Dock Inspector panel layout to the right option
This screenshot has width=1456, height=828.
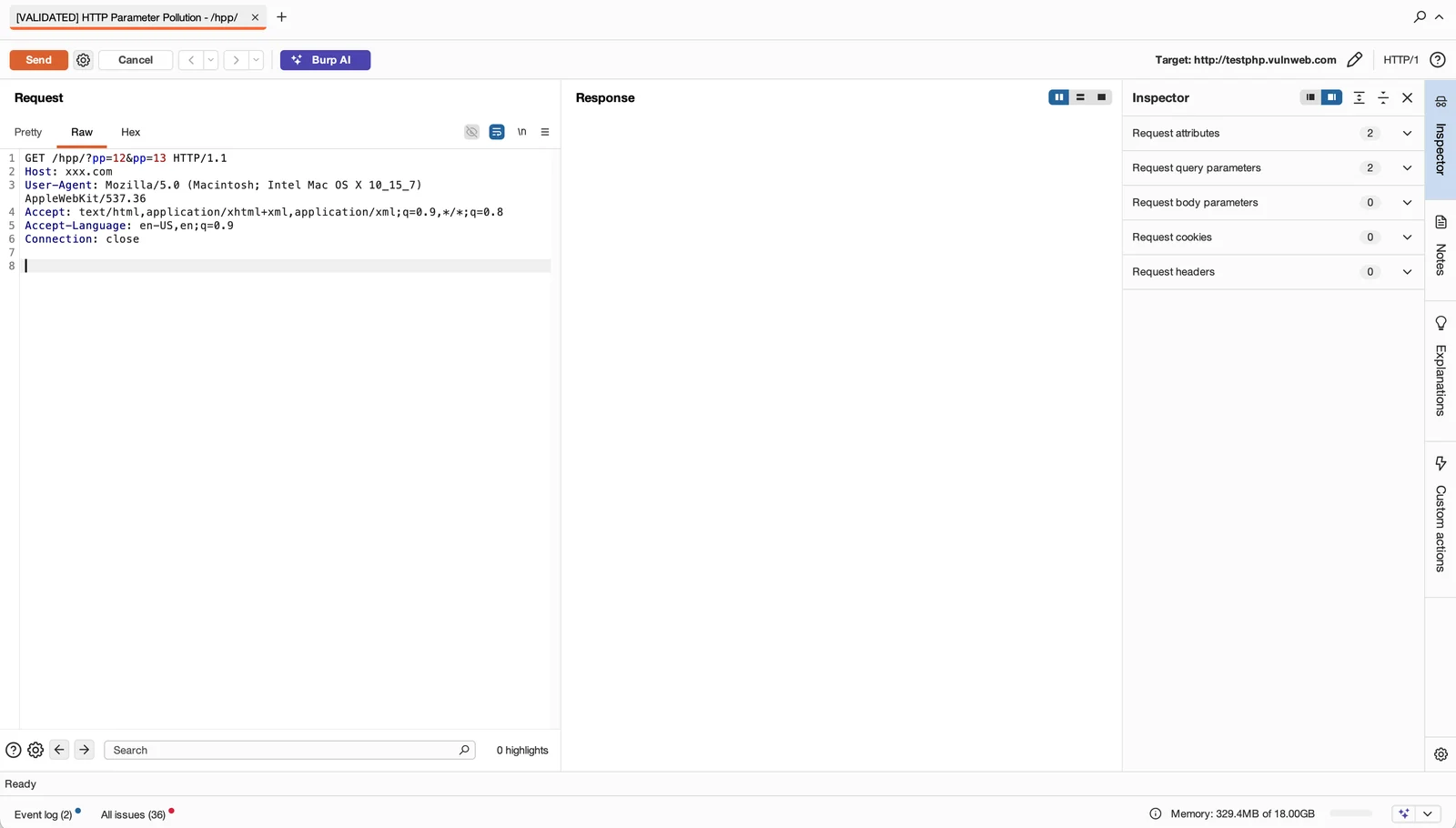click(x=1331, y=97)
